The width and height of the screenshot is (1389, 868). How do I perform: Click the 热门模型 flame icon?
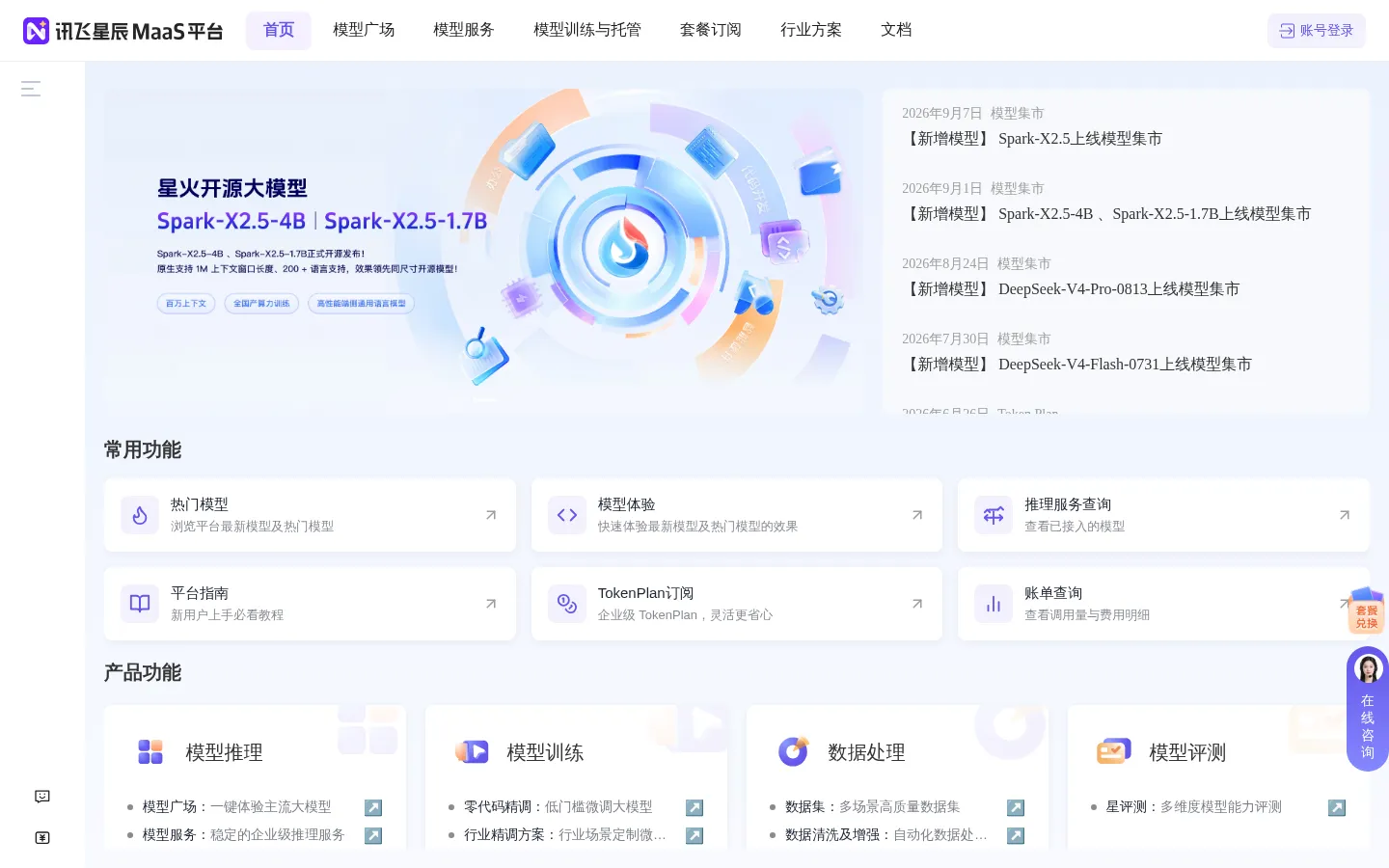(x=140, y=515)
